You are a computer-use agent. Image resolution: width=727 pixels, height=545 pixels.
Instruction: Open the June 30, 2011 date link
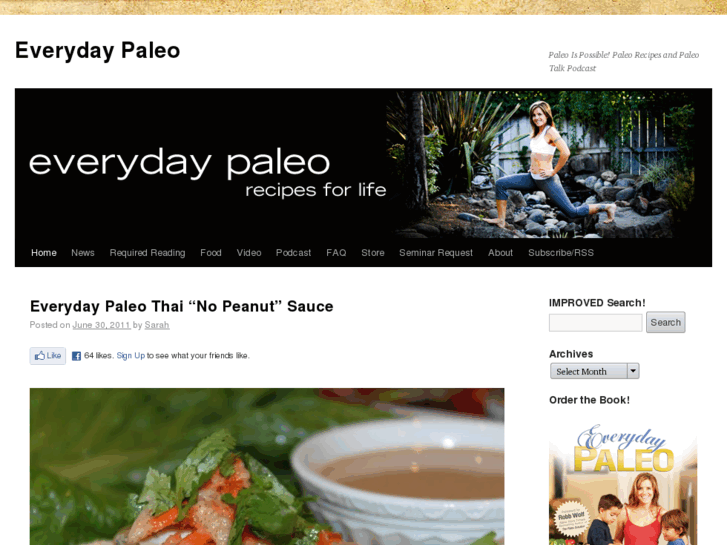coord(102,325)
